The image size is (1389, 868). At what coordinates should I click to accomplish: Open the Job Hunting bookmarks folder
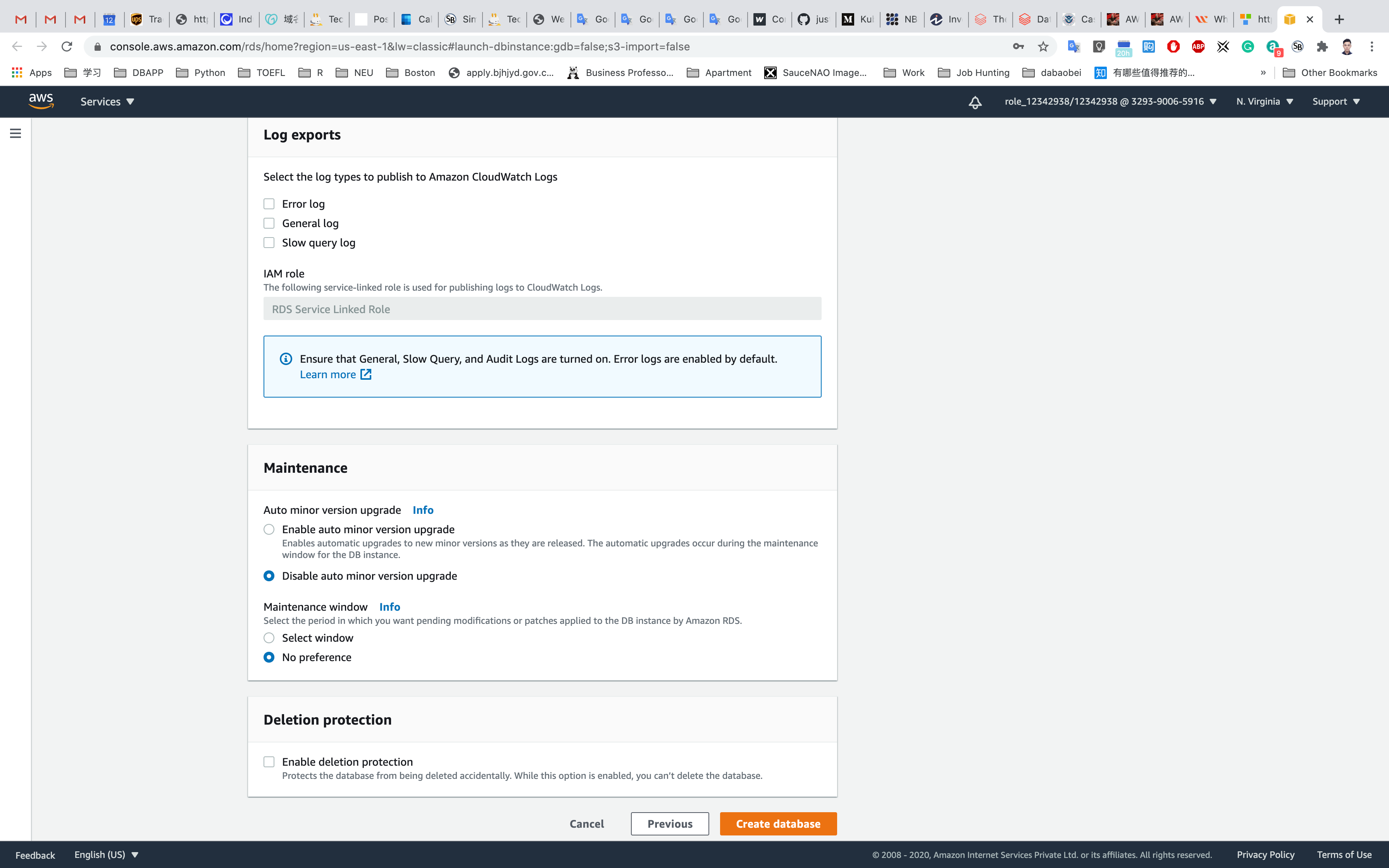pyautogui.click(x=974, y=72)
